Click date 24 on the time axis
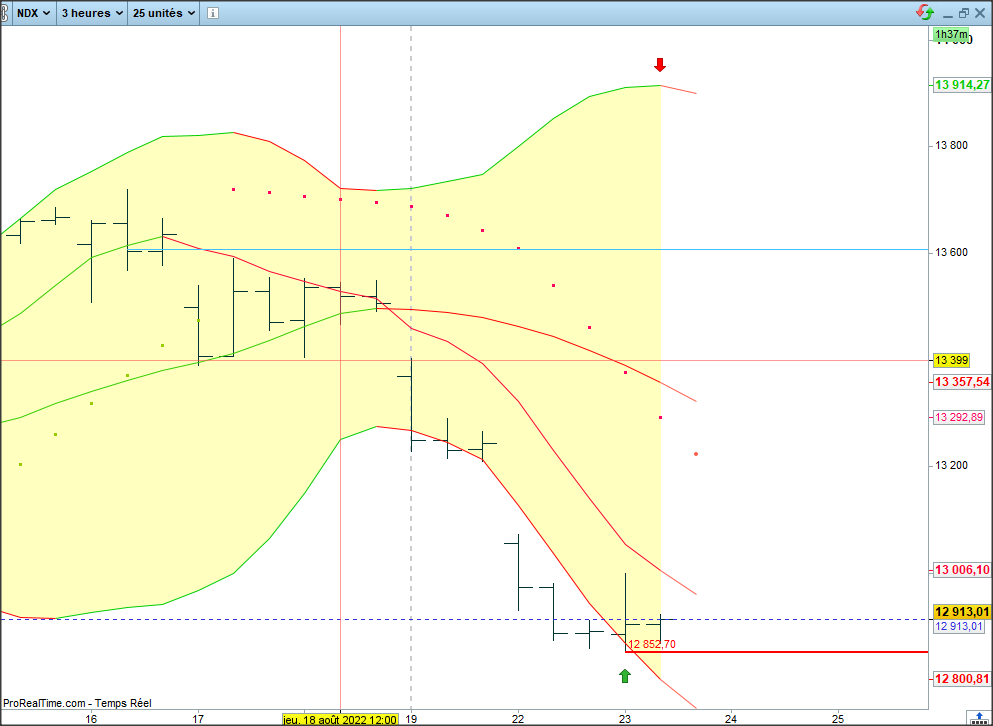The width and height of the screenshot is (993, 726). click(x=731, y=719)
